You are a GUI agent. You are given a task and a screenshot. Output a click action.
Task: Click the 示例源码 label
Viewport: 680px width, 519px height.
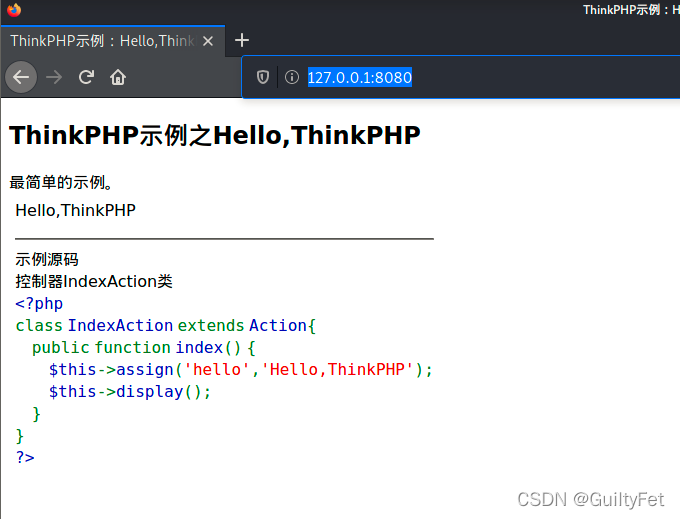click(47, 260)
